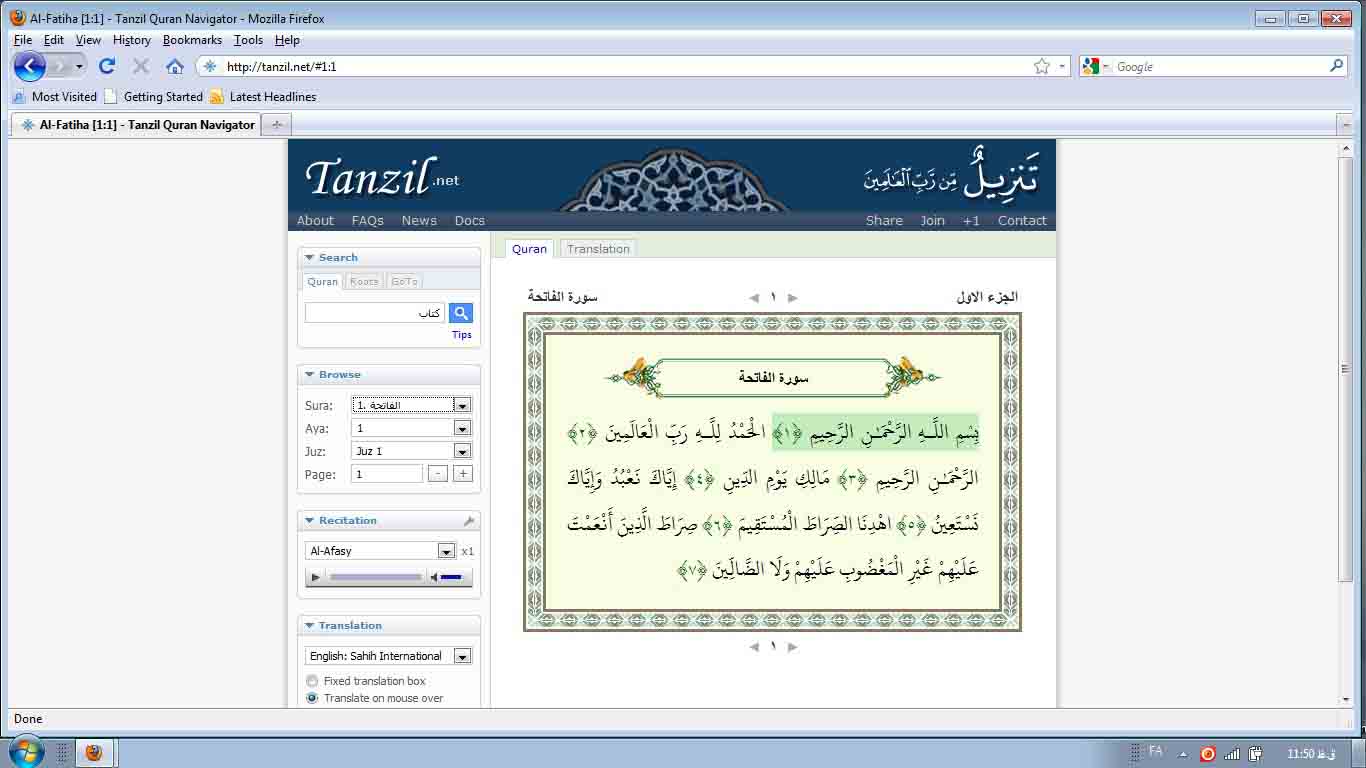This screenshot has width=1366, height=768.
Task: Select Fixed translation box option
Action: pos(312,681)
